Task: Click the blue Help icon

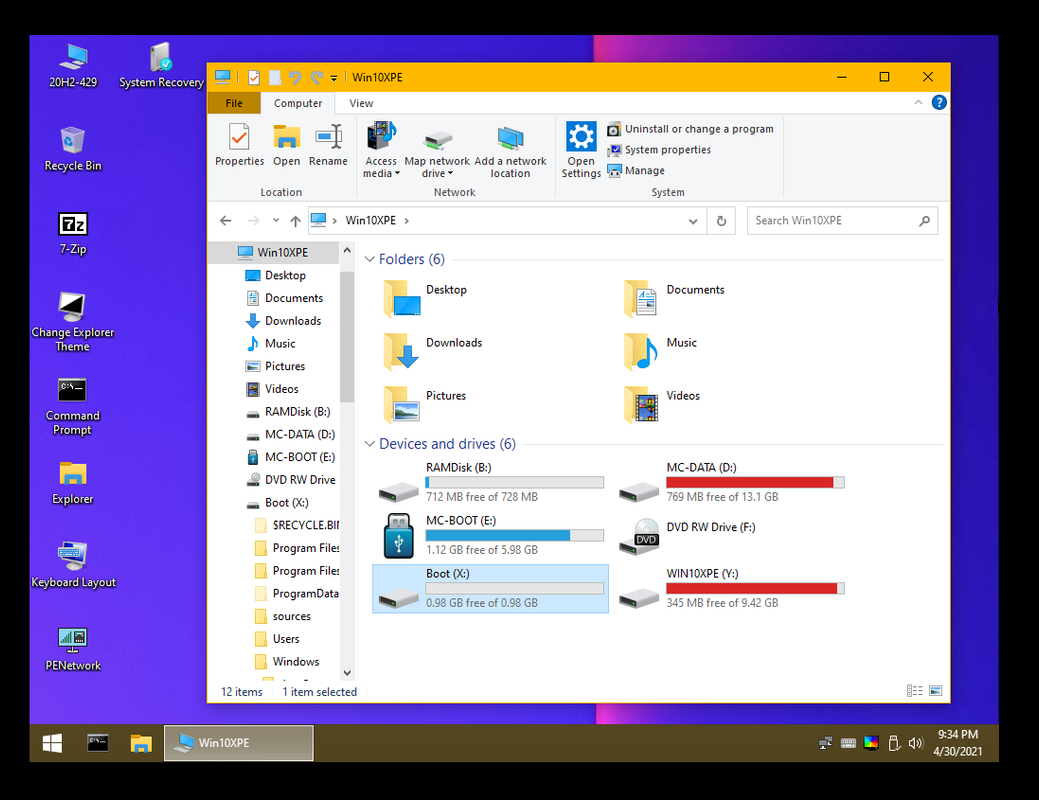Action: 939,103
